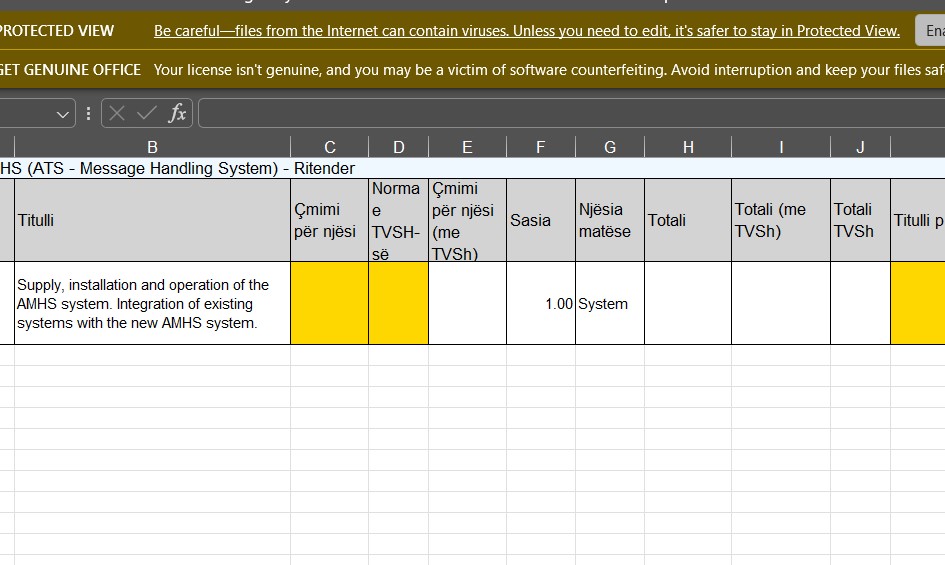Select column H header
Viewport: 945px width, 565px height.
(687, 147)
